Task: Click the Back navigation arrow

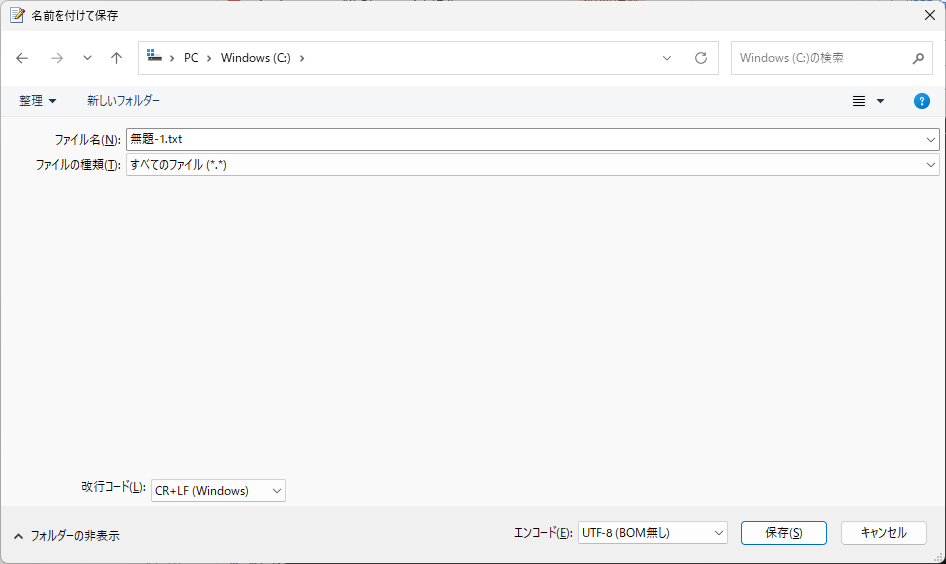Action: pos(23,58)
